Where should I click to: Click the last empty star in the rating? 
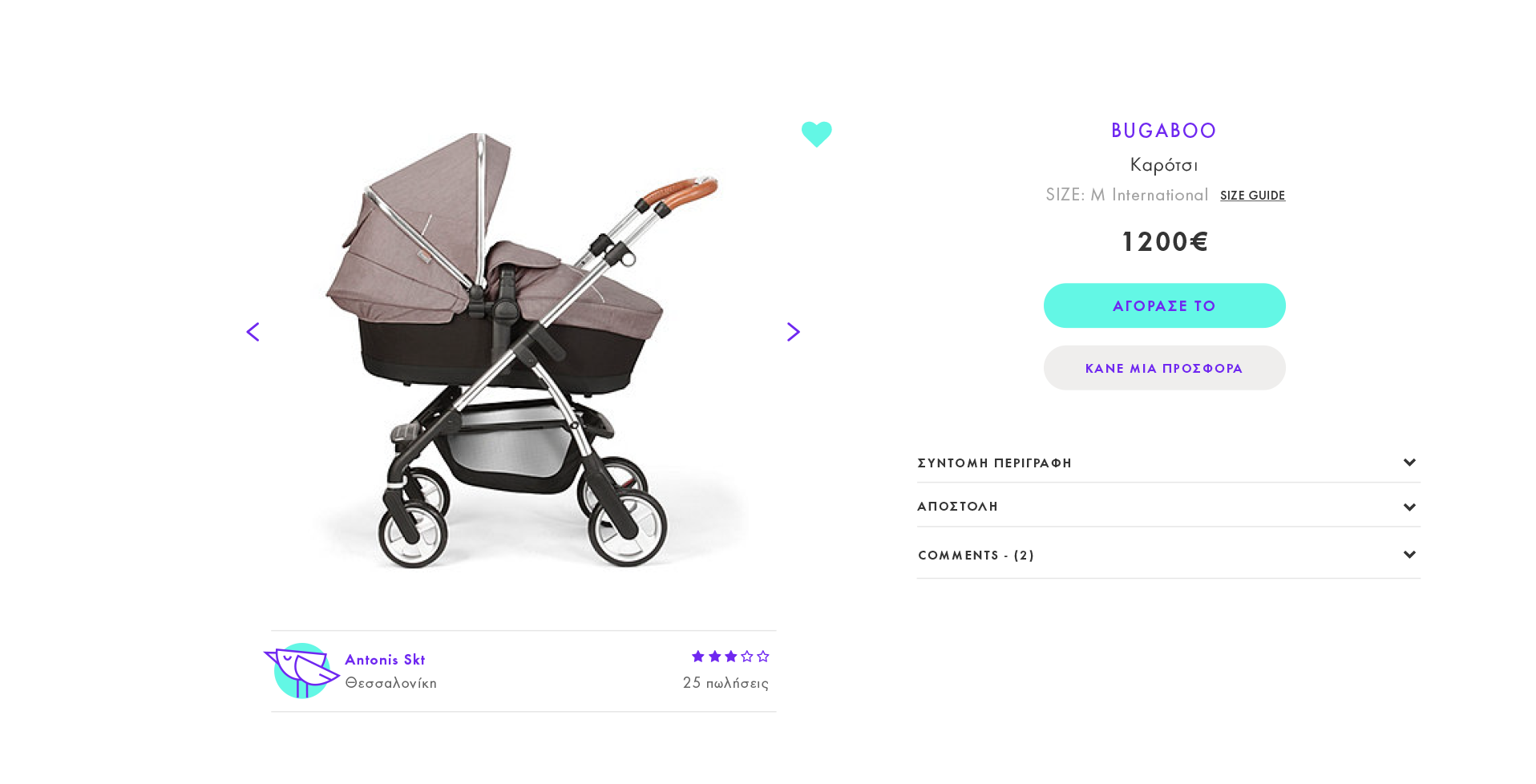coord(764,656)
